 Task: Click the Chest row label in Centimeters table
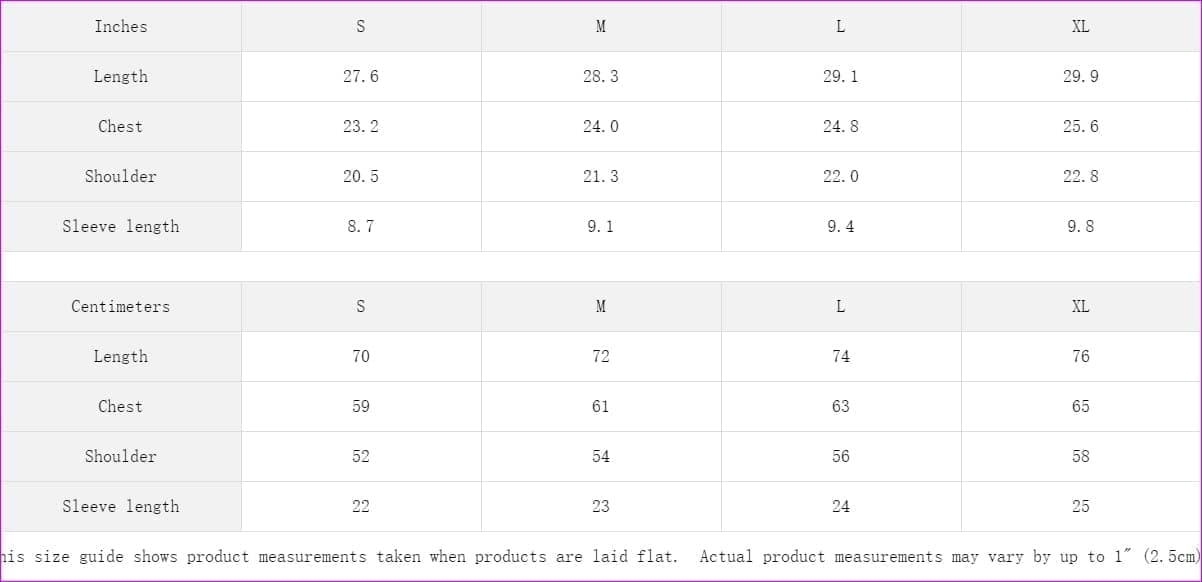tap(121, 407)
